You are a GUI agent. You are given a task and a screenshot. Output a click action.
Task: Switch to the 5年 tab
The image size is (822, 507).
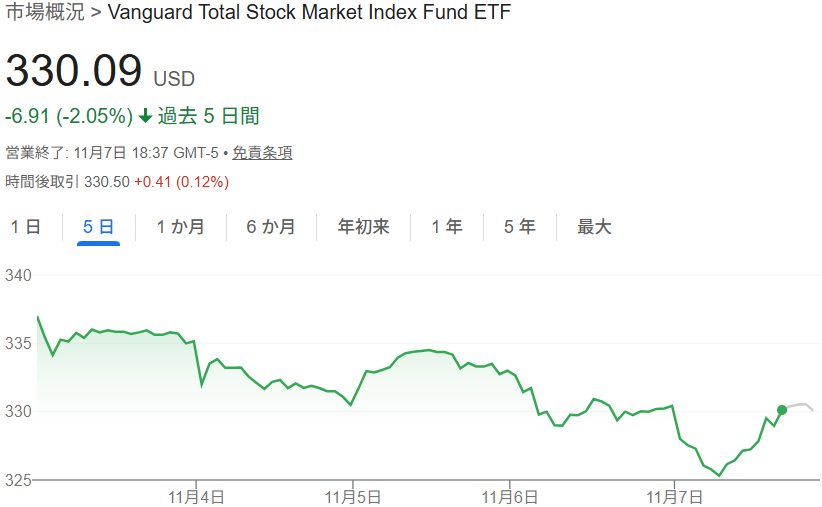click(x=519, y=227)
